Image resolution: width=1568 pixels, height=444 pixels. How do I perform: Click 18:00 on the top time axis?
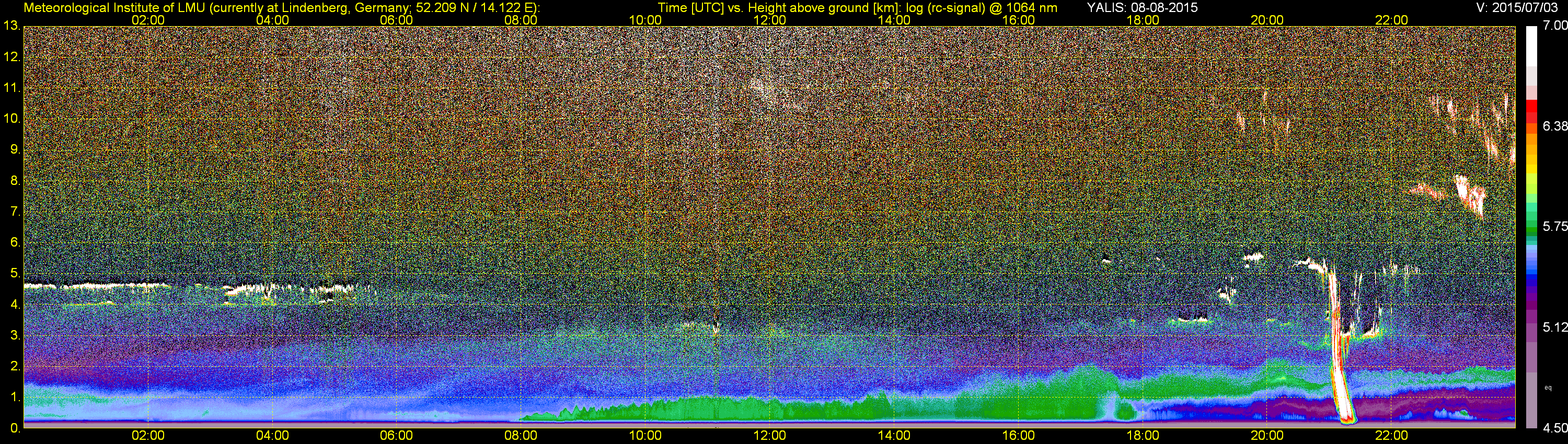(1143, 20)
